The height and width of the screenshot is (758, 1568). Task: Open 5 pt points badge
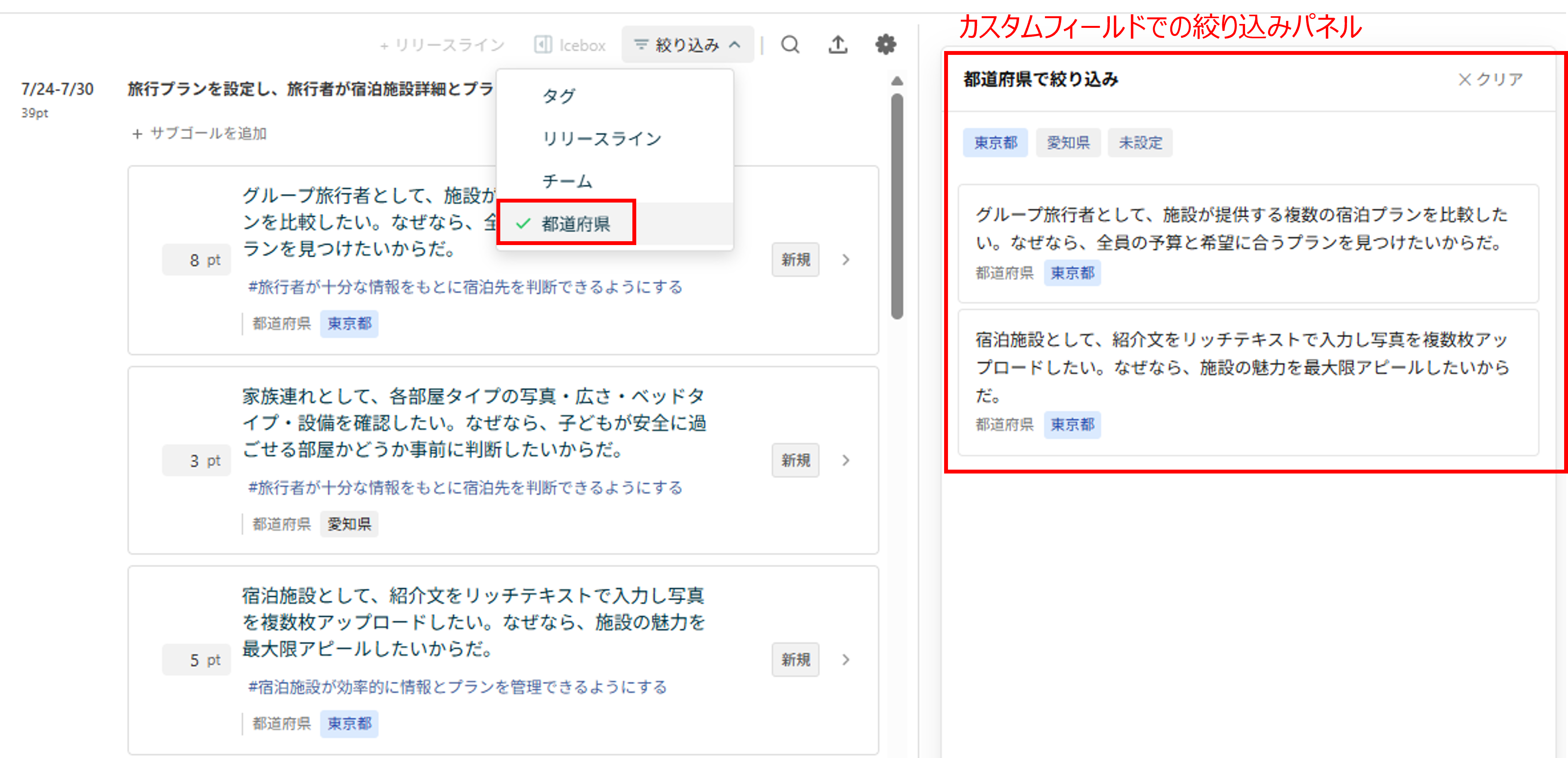[x=197, y=660]
